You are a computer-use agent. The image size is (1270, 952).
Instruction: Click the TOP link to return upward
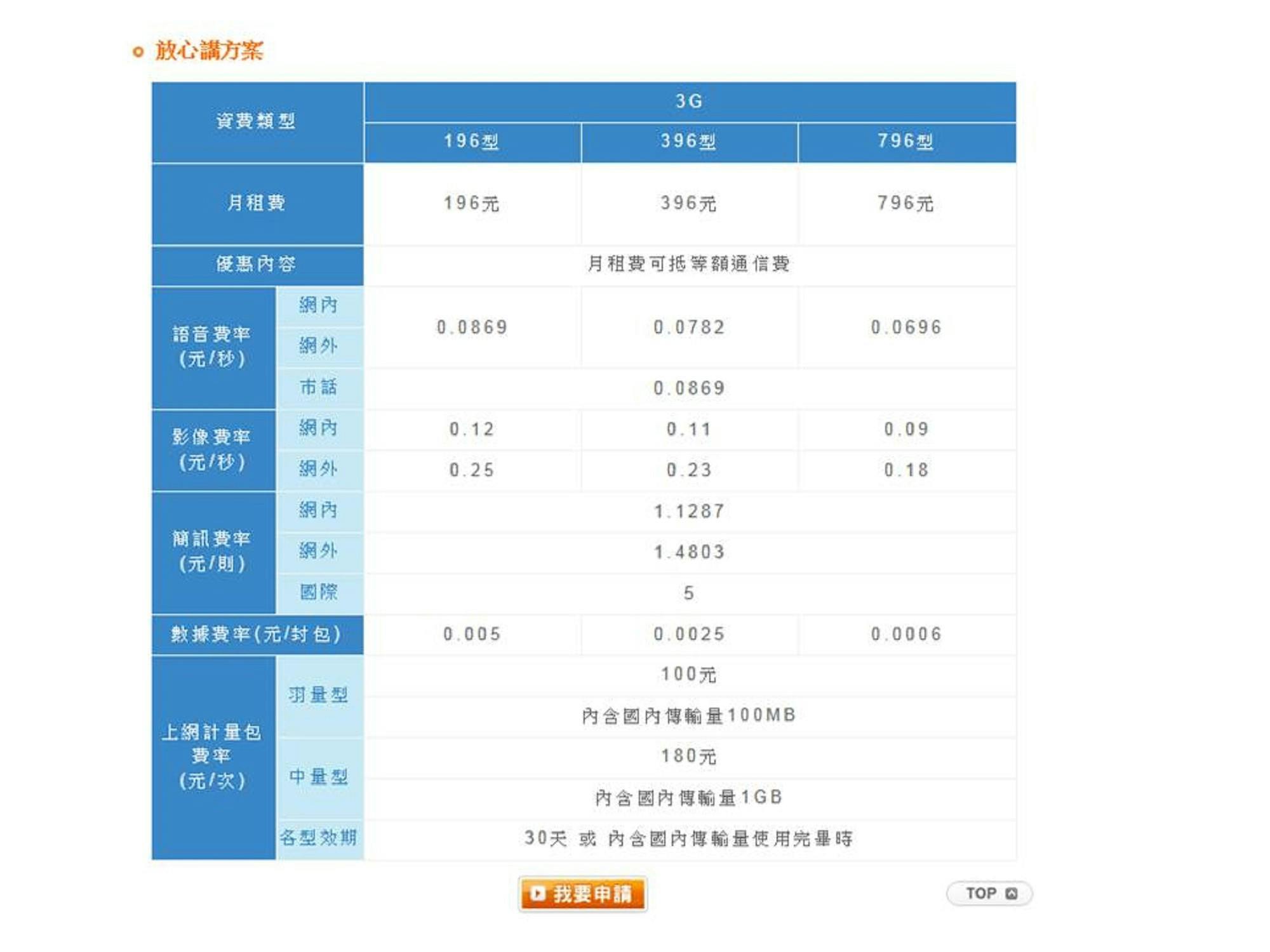click(987, 892)
